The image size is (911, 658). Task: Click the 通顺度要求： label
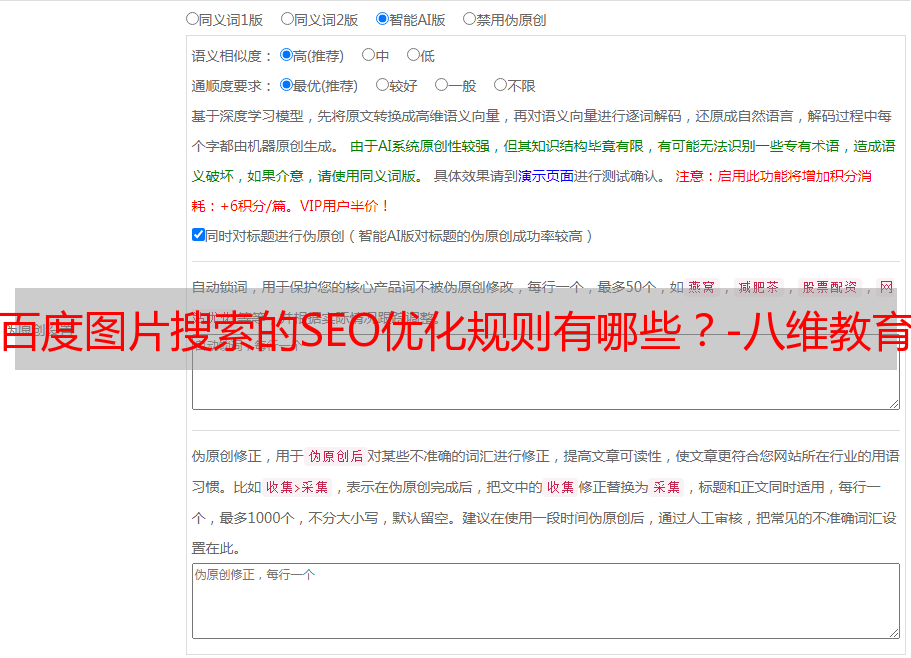coord(232,87)
